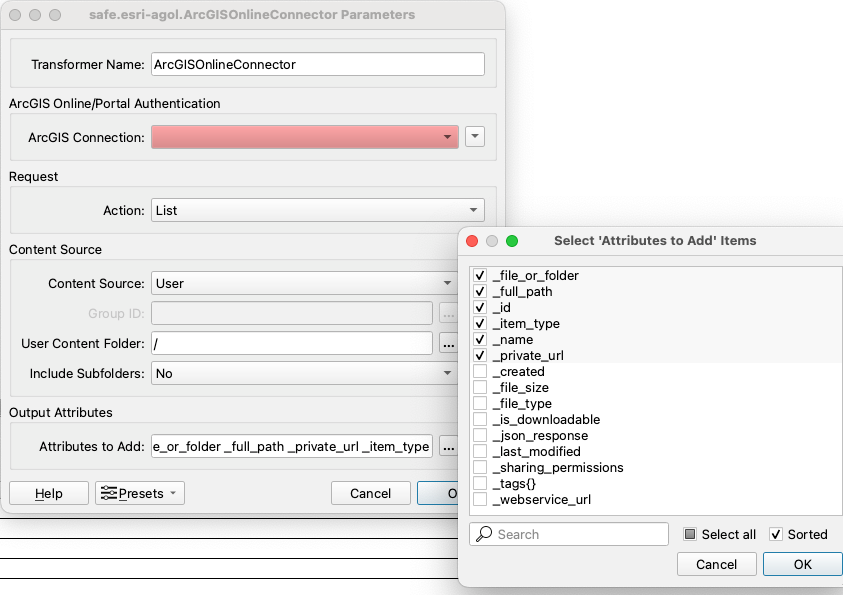Confirm attribute selection with OK

coord(803,564)
